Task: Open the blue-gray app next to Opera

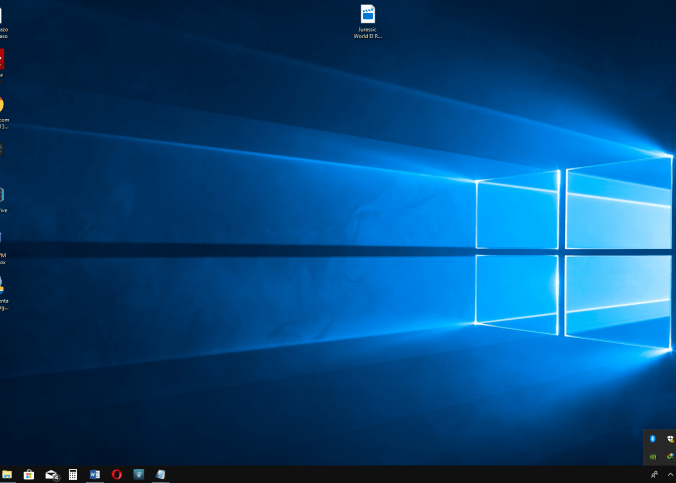Action: coord(139,474)
